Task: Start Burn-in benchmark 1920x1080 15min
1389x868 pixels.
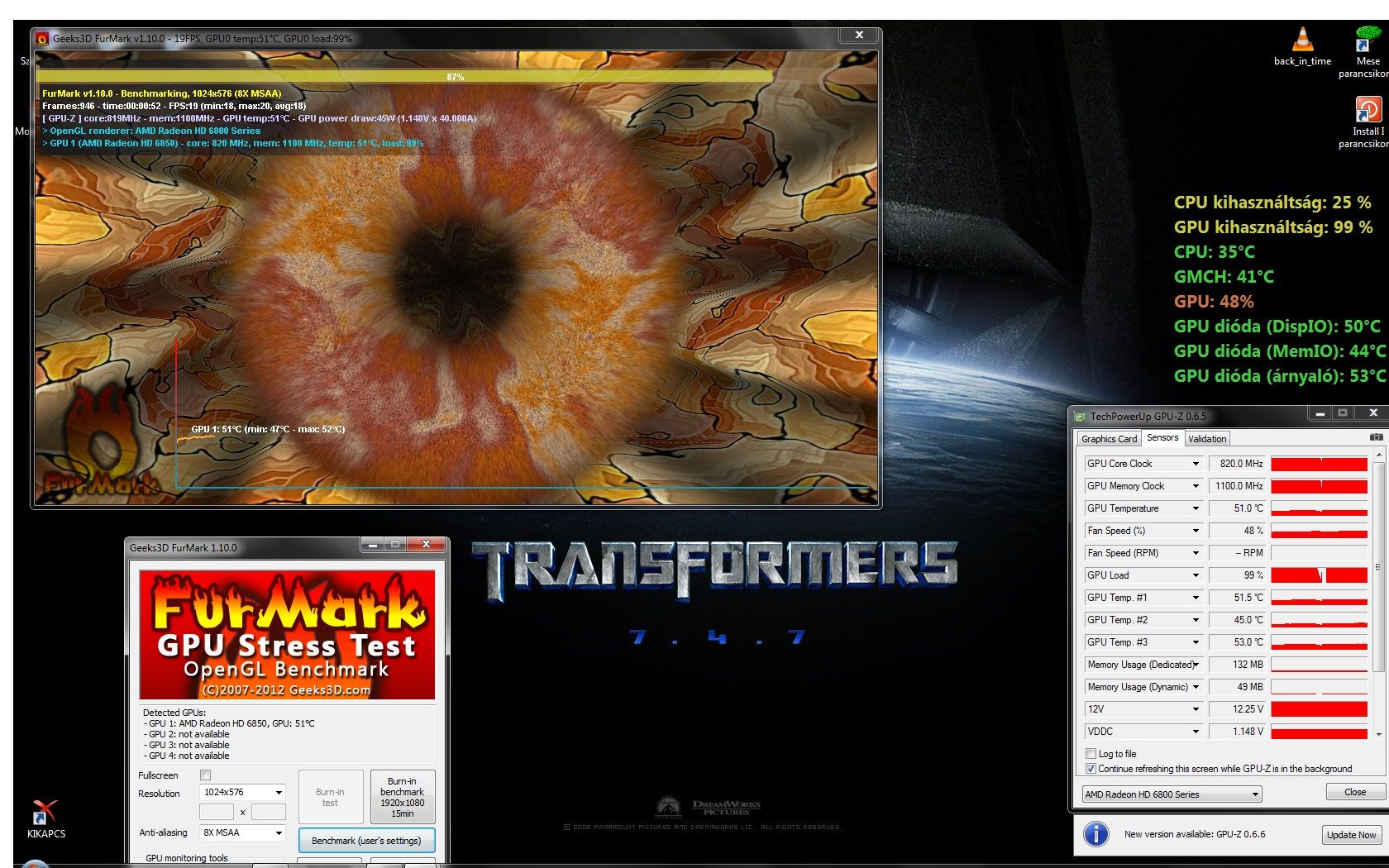Action: coord(403,797)
